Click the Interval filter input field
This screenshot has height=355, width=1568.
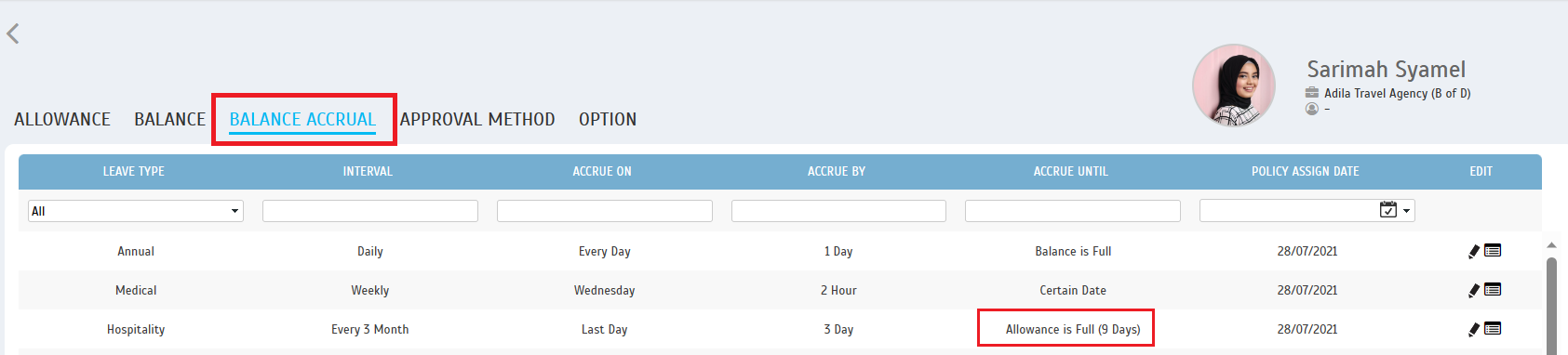370,211
